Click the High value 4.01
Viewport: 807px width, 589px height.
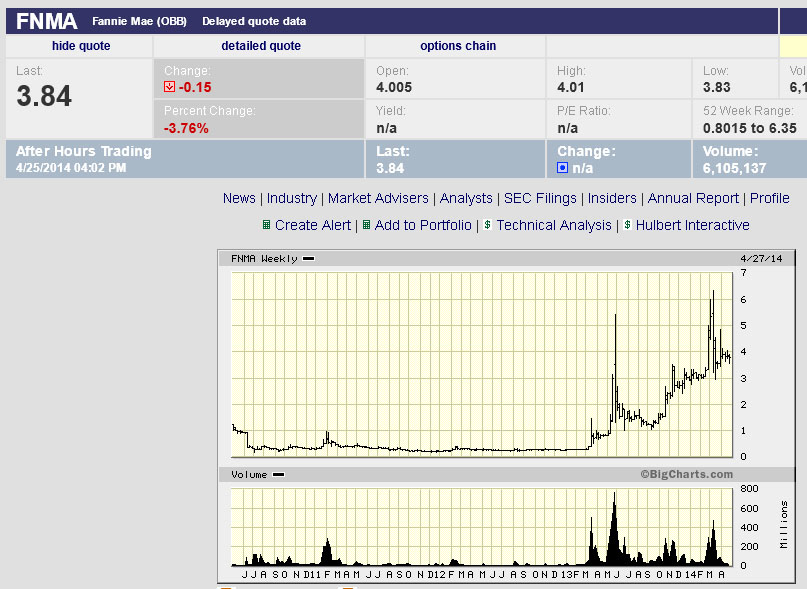pyautogui.click(x=570, y=87)
